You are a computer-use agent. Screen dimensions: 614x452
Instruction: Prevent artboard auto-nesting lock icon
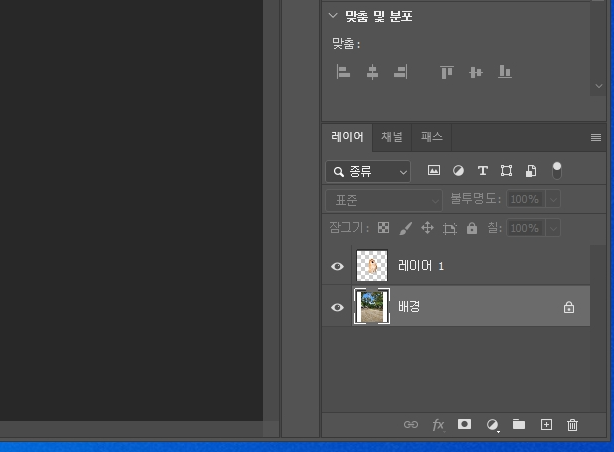click(450, 228)
